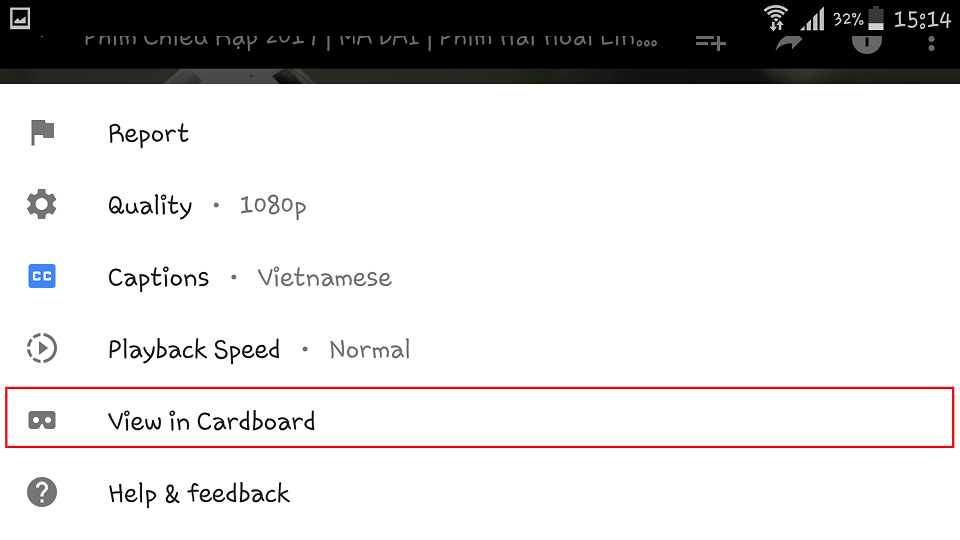Tap the share arrow icon
Screen dimensions: 960x540
pyautogui.click(x=789, y=43)
